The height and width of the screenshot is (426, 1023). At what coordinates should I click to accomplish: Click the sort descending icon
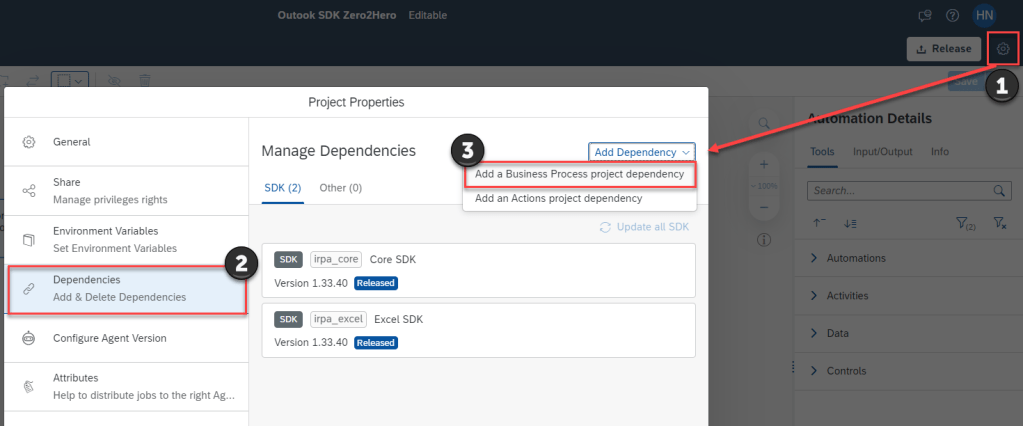click(x=849, y=224)
